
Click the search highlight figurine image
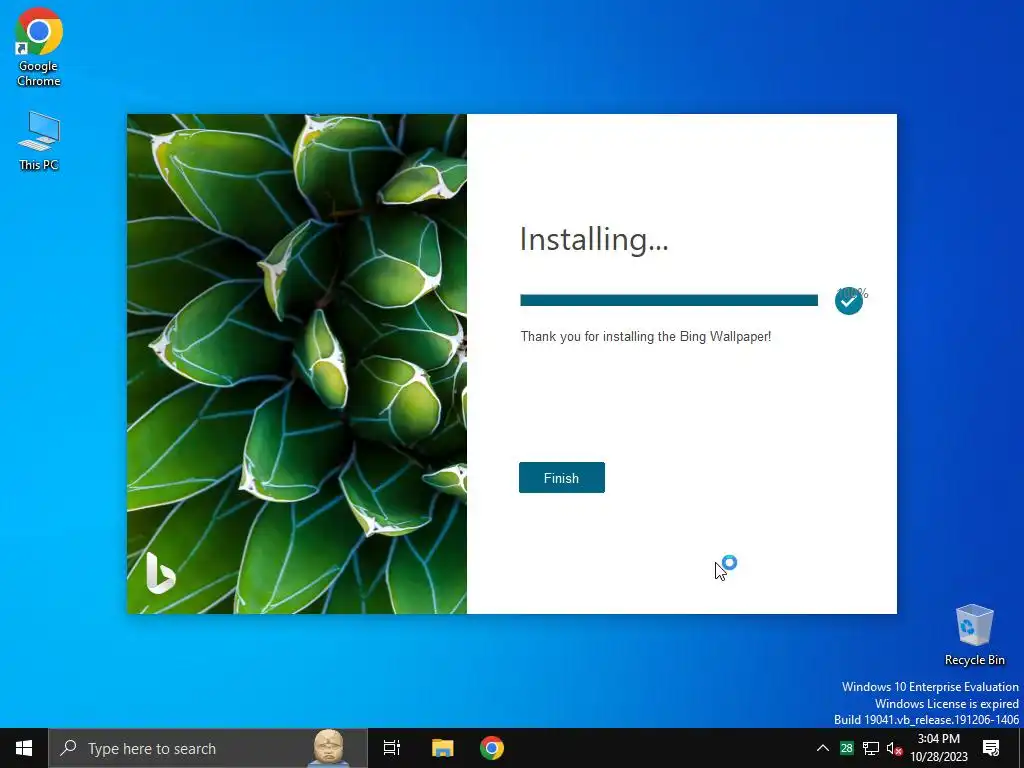click(328, 748)
